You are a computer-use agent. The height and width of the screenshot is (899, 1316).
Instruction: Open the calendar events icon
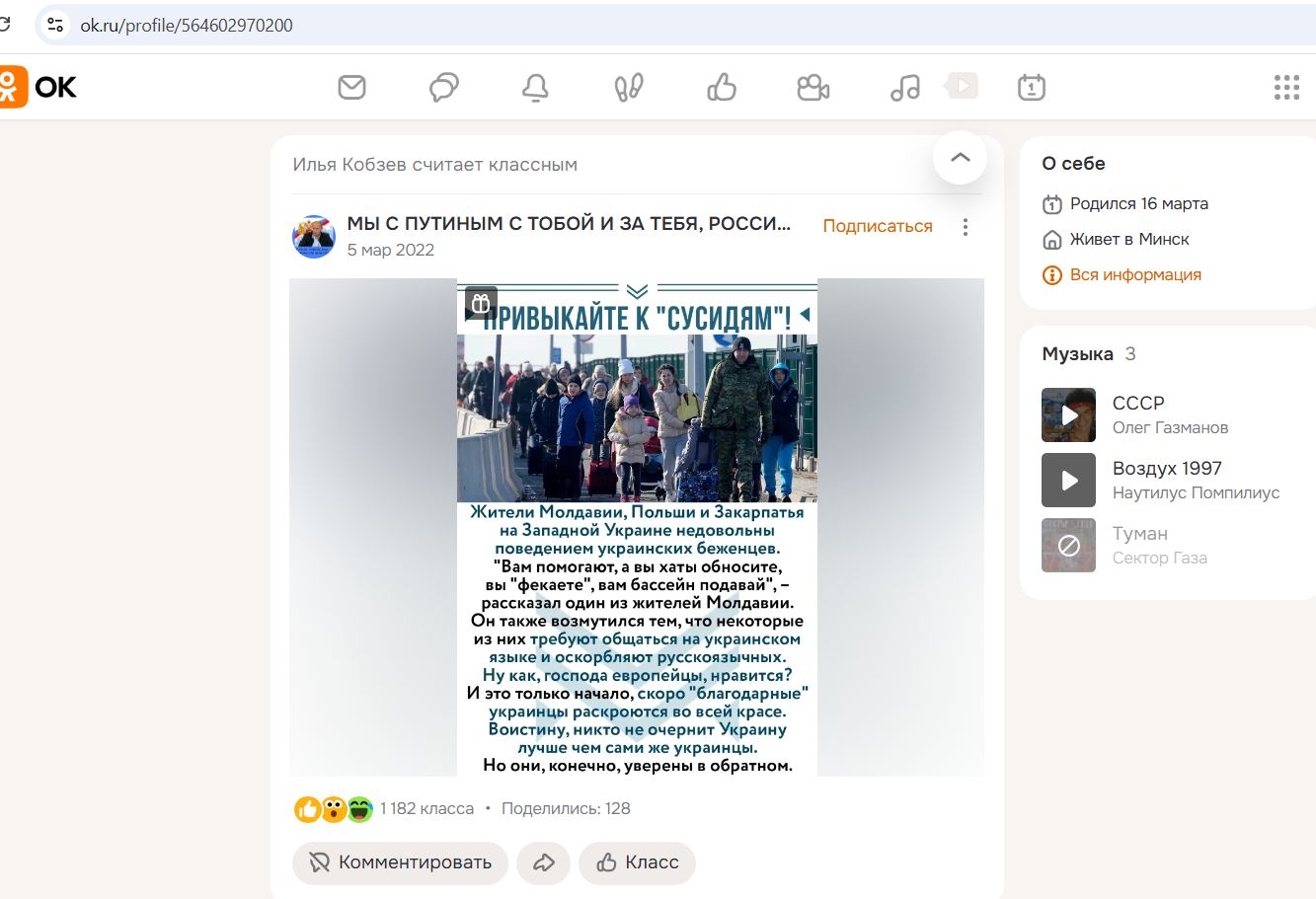point(1031,88)
